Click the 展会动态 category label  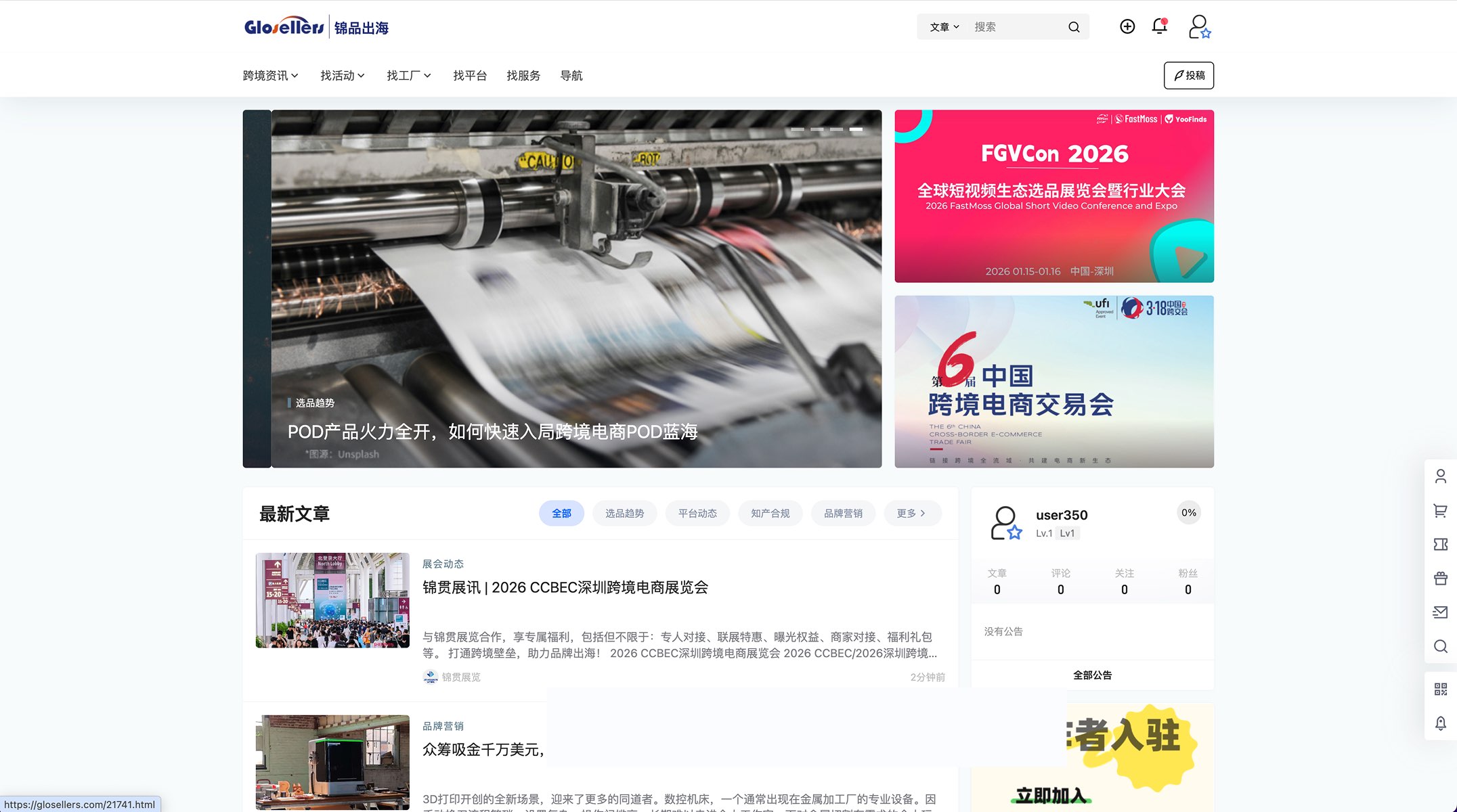pos(443,564)
